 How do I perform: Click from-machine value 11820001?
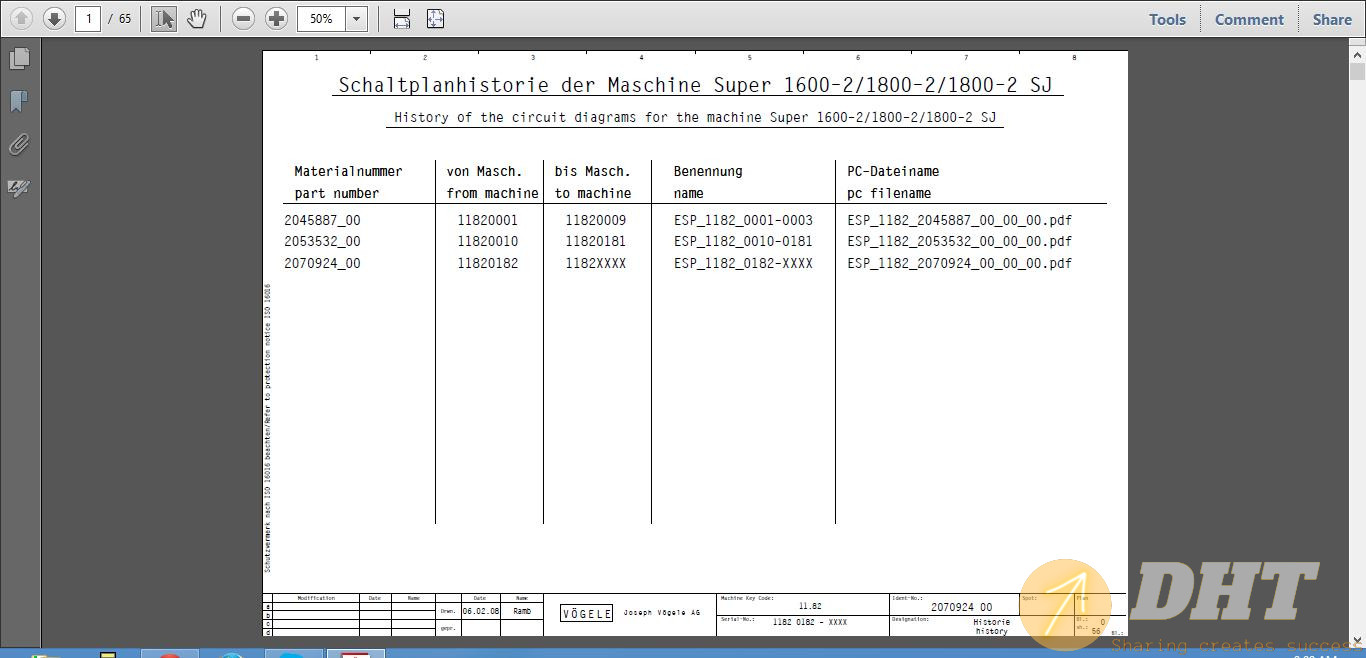(488, 220)
